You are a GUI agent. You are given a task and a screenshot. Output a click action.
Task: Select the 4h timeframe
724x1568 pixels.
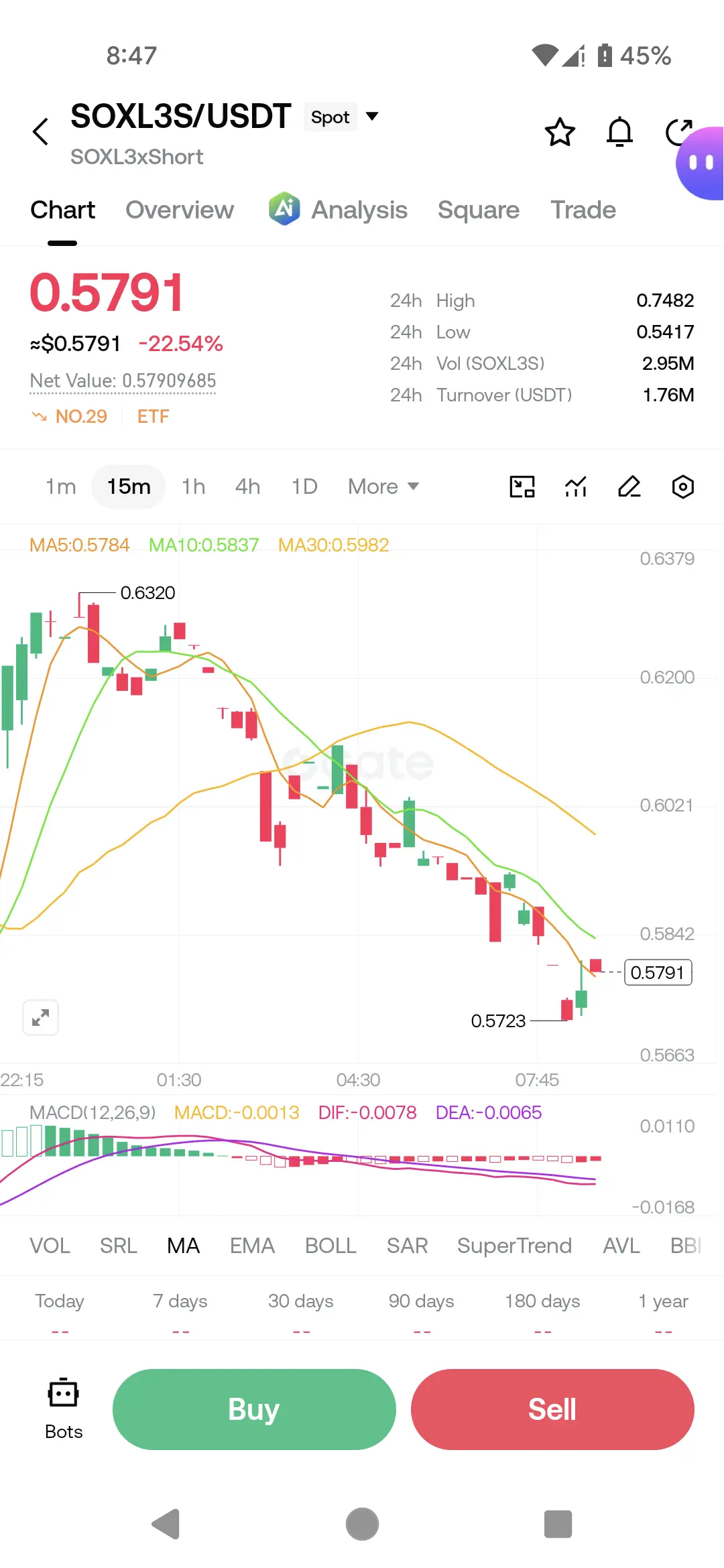point(247,486)
